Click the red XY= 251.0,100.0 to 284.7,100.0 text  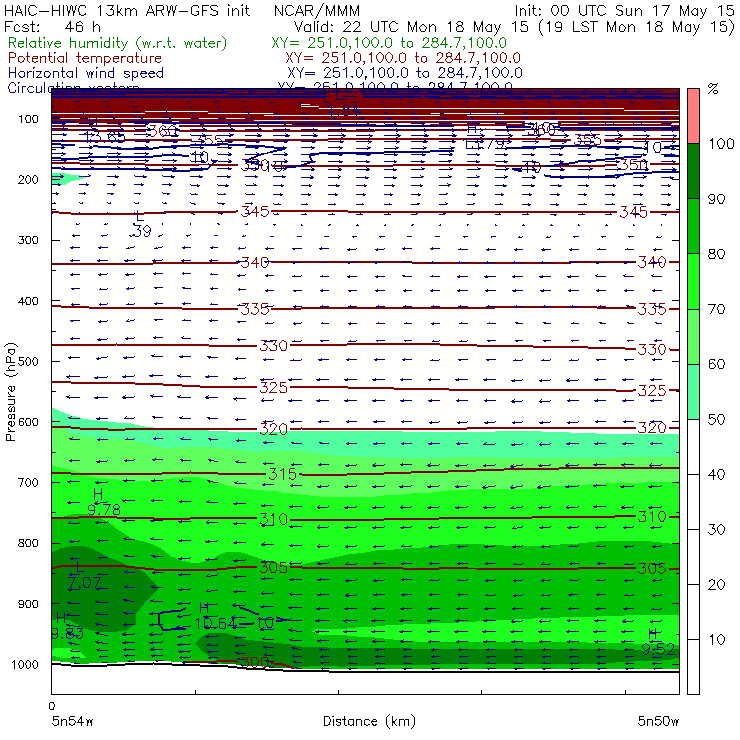coord(403,58)
